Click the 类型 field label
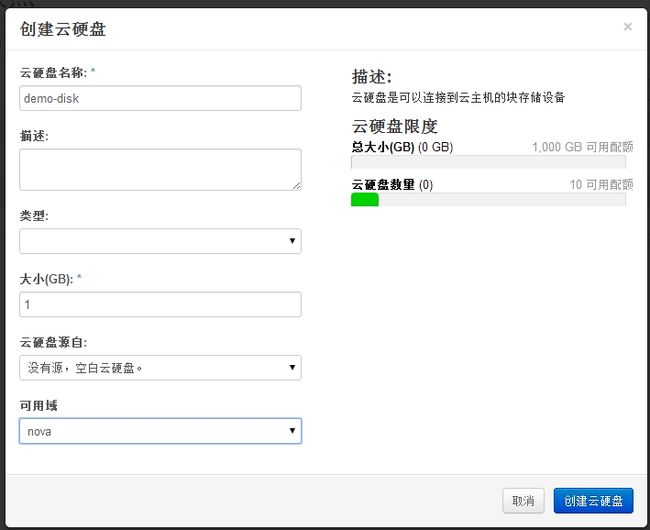 34,215
